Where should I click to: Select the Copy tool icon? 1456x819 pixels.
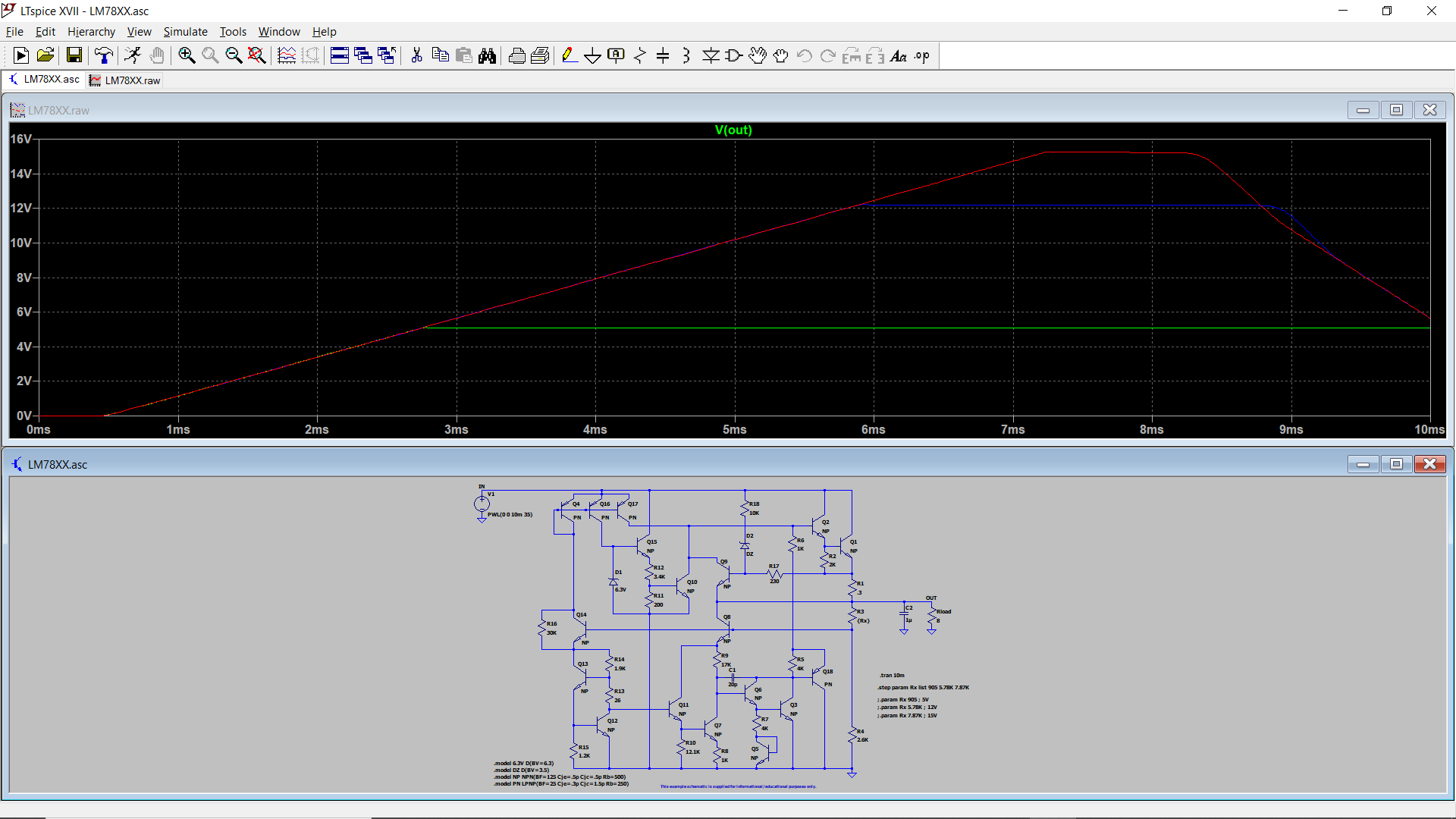click(x=440, y=55)
